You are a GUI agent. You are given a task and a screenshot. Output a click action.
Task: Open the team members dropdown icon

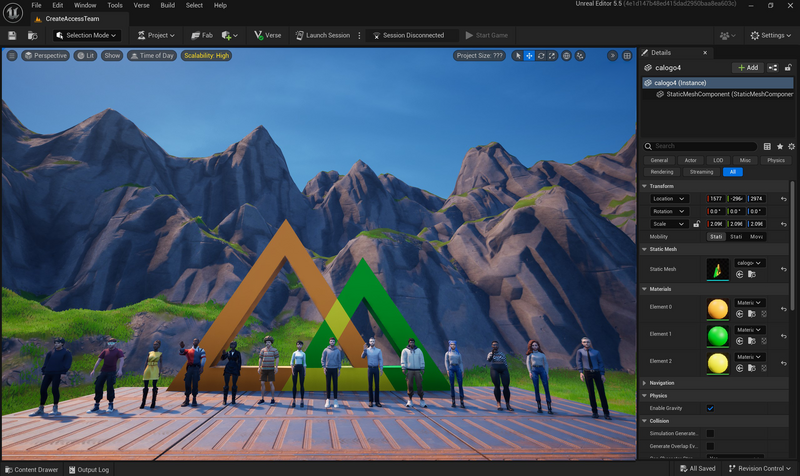point(727,35)
